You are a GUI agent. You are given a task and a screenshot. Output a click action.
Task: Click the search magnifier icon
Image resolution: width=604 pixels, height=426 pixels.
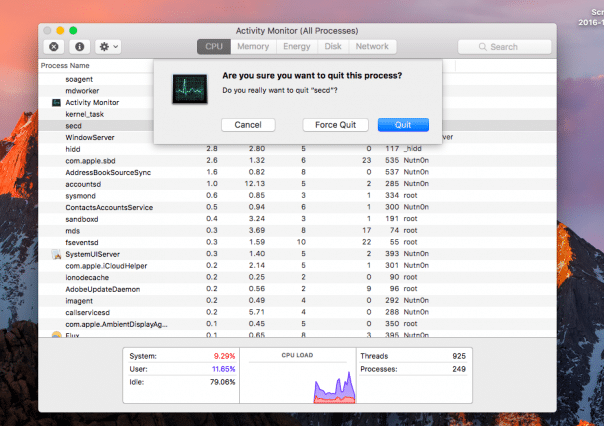pos(482,47)
